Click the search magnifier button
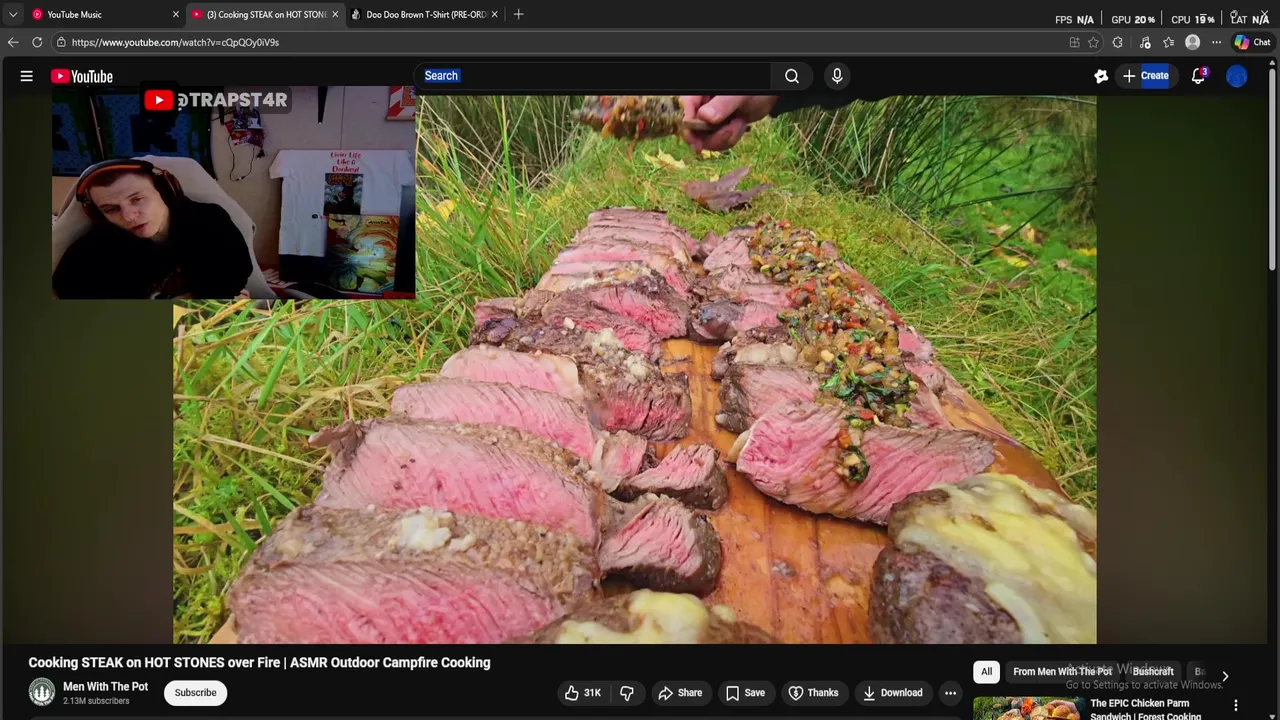The width and height of the screenshot is (1280, 720). point(792,76)
